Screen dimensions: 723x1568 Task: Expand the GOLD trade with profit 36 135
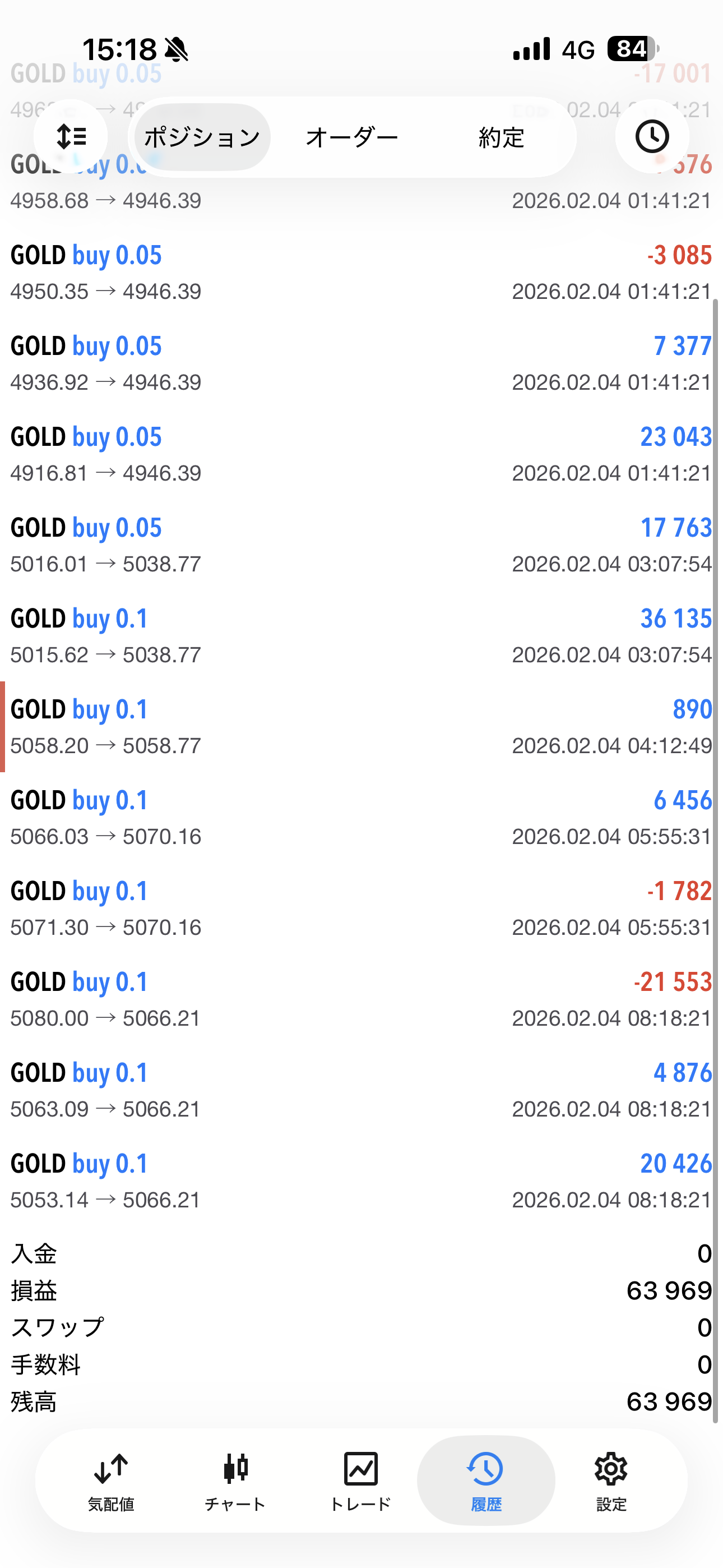(361, 636)
